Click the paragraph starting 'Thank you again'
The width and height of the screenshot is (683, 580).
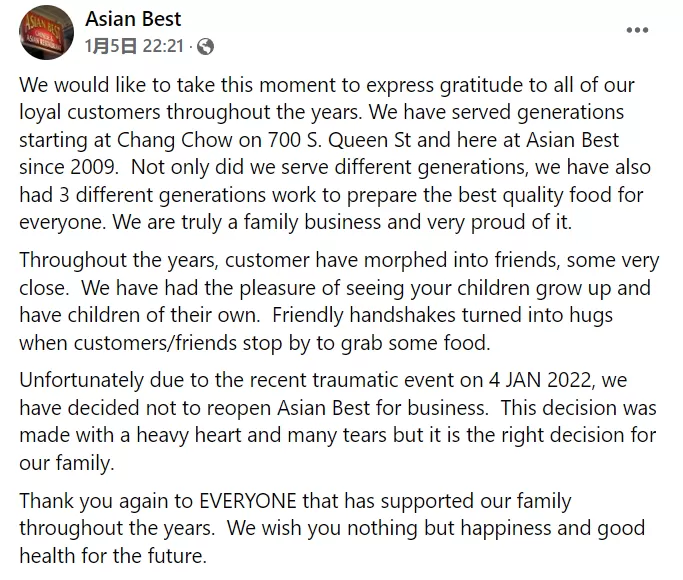332,528
